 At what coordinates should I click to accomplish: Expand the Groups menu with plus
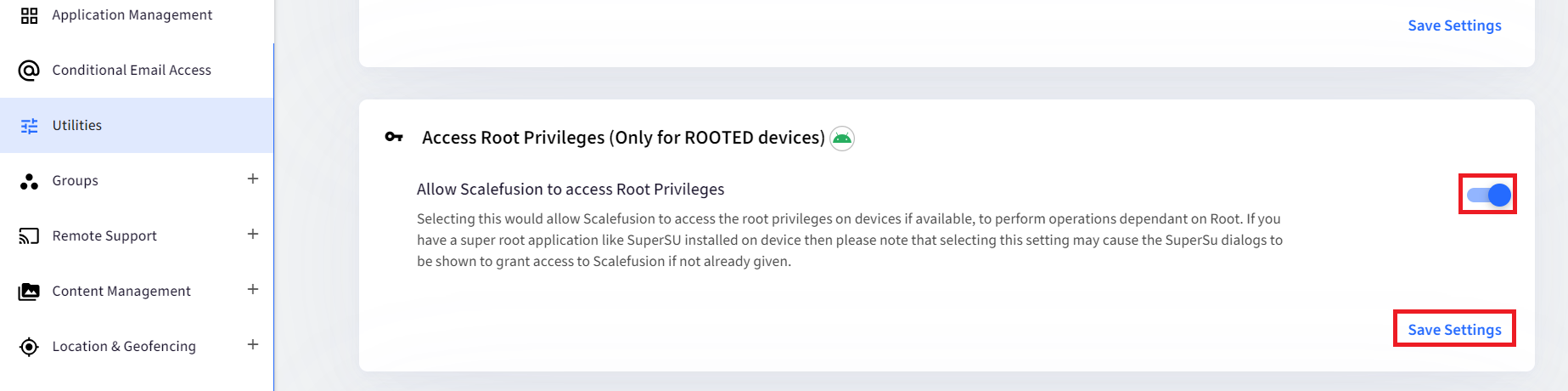point(253,178)
